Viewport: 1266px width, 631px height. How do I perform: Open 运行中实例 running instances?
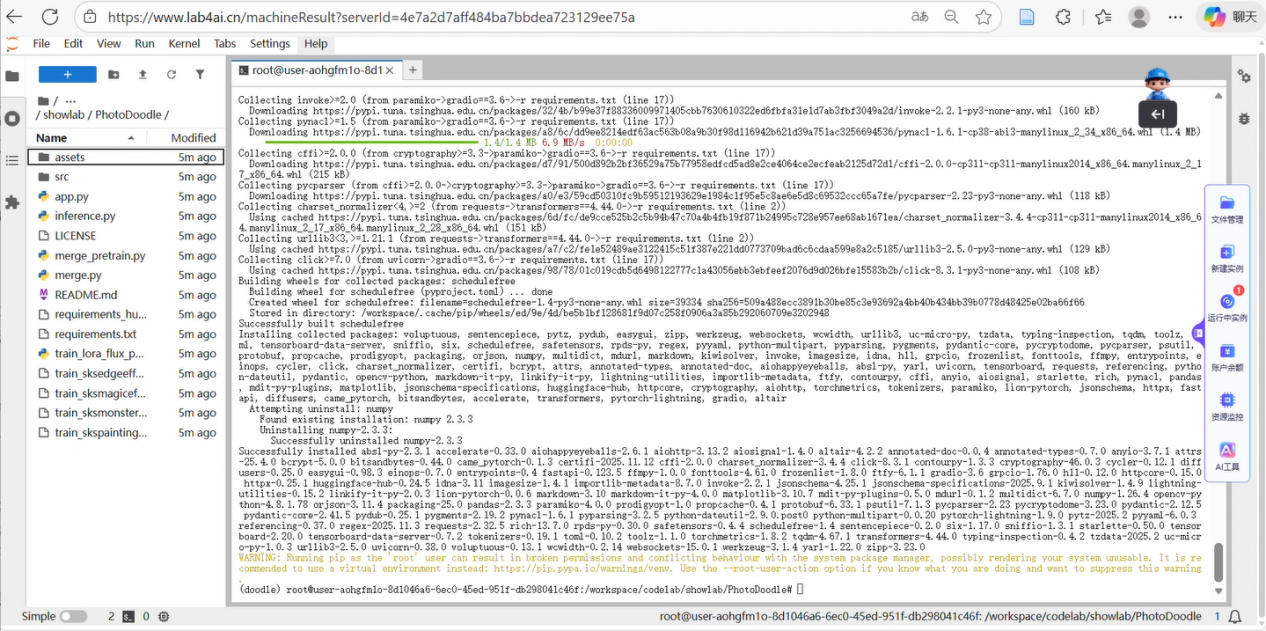click(1227, 307)
